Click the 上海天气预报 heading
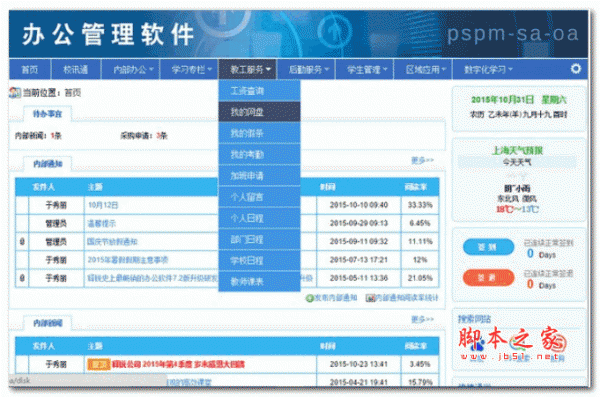Viewport: 600px width, 397px height. pyautogui.click(x=517, y=150)
